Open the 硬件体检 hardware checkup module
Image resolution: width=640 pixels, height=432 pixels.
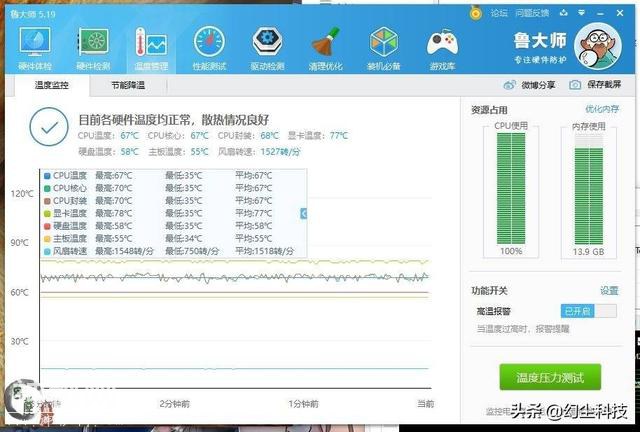tap(35, 49)
